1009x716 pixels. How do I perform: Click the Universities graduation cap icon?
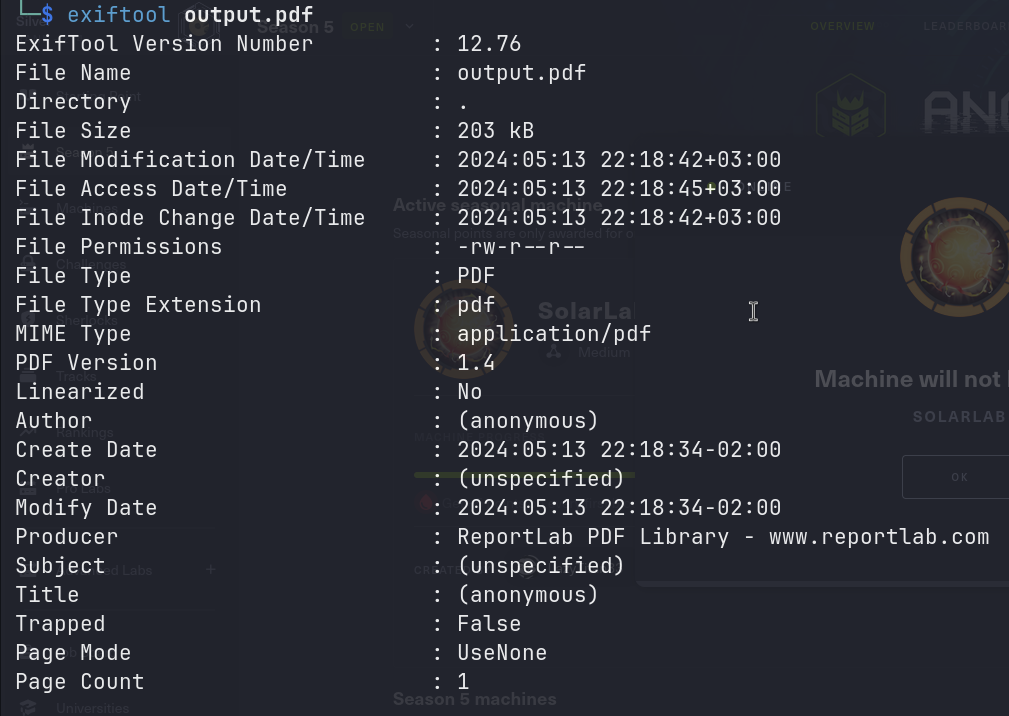27,708
